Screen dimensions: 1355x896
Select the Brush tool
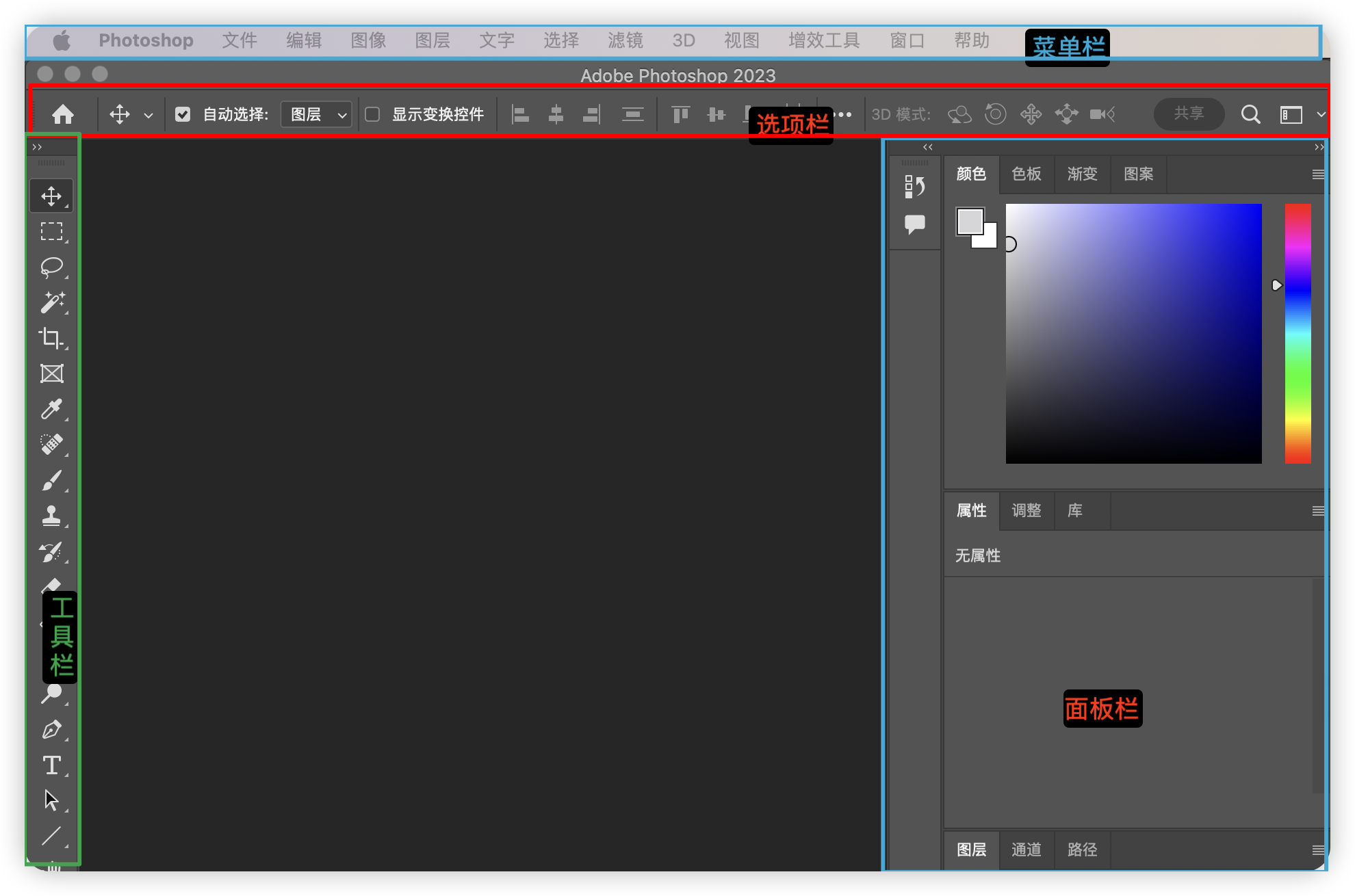click(51, 480)
